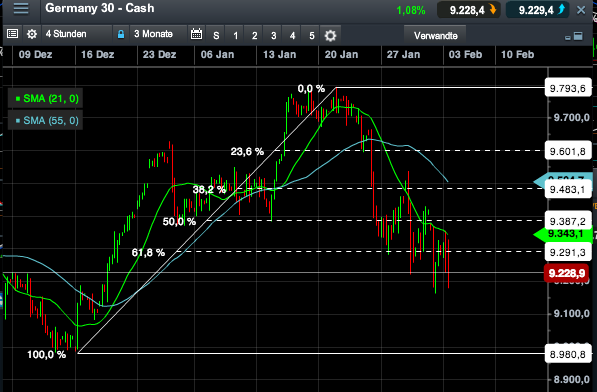This screenshot has height=392, width=597.
Task: Open the 3 Monate range dropdown
Action: [158, 34]
